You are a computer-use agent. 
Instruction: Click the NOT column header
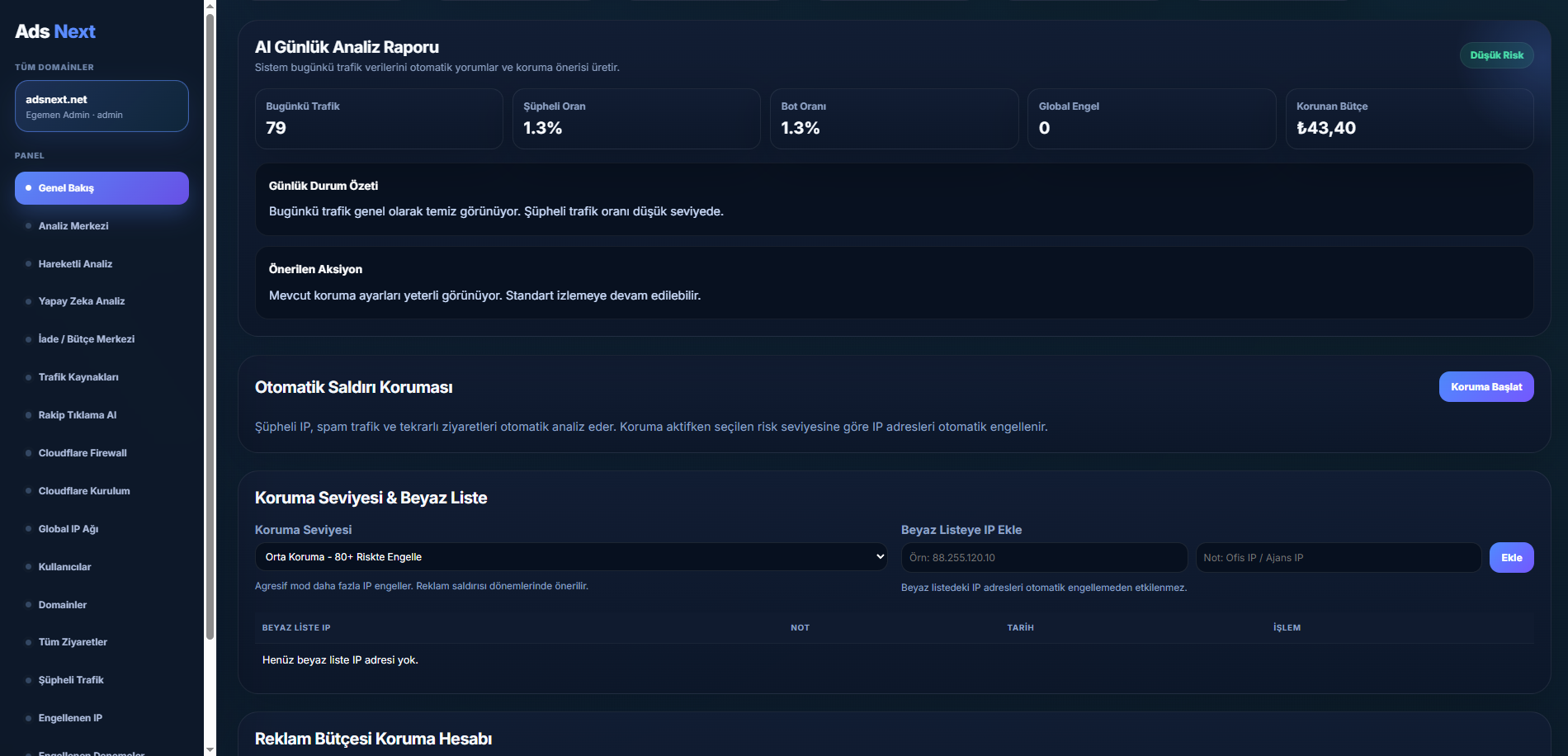pyautogui.click(x=800, y=628)
